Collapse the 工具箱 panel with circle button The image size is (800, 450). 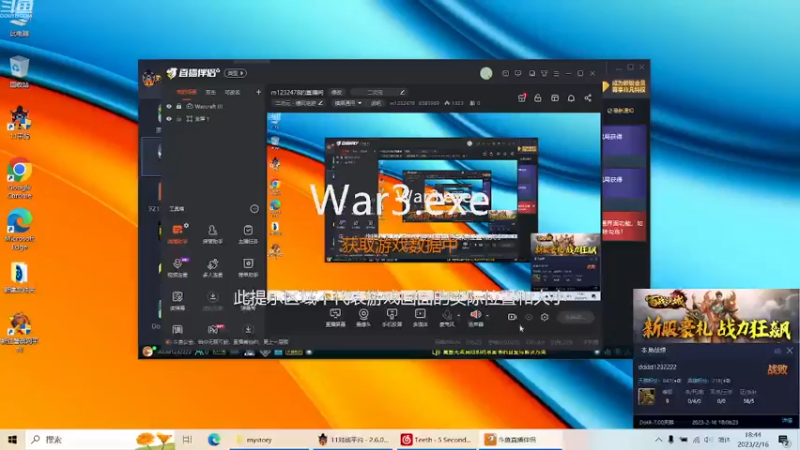pyautogui.click(x=254, y=209)
